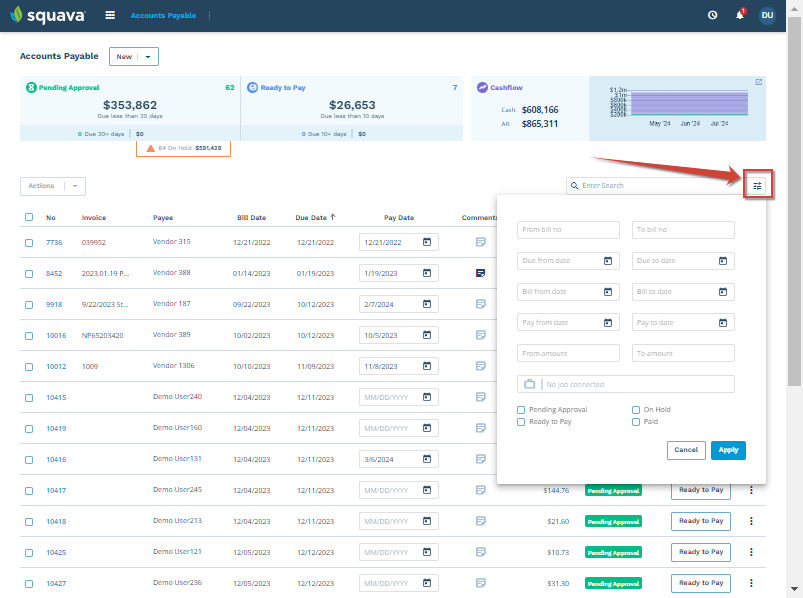Select the checkbox for bill 7736

[x=29, y=243]
